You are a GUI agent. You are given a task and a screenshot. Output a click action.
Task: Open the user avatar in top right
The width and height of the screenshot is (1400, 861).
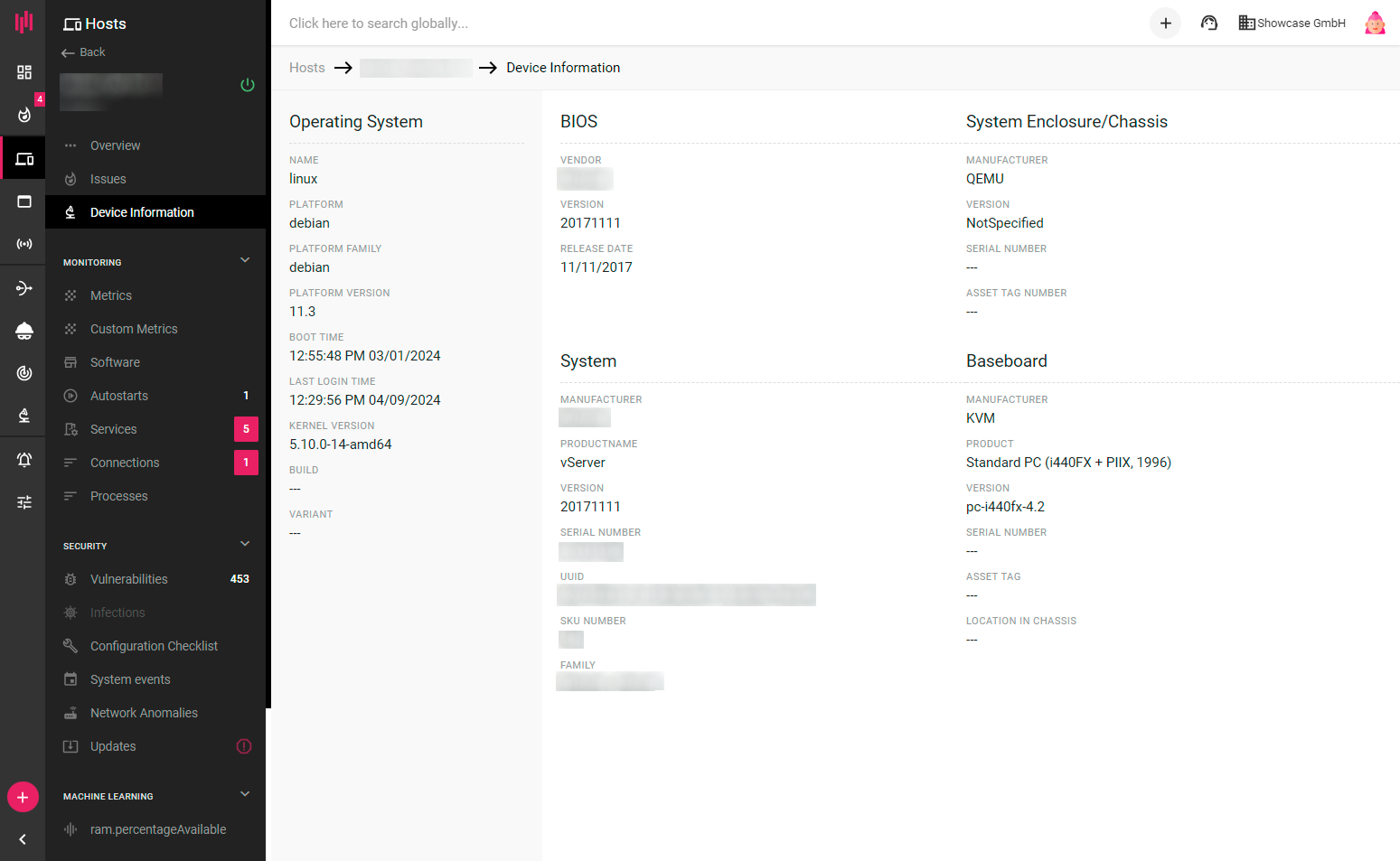tap(1374, 23)
